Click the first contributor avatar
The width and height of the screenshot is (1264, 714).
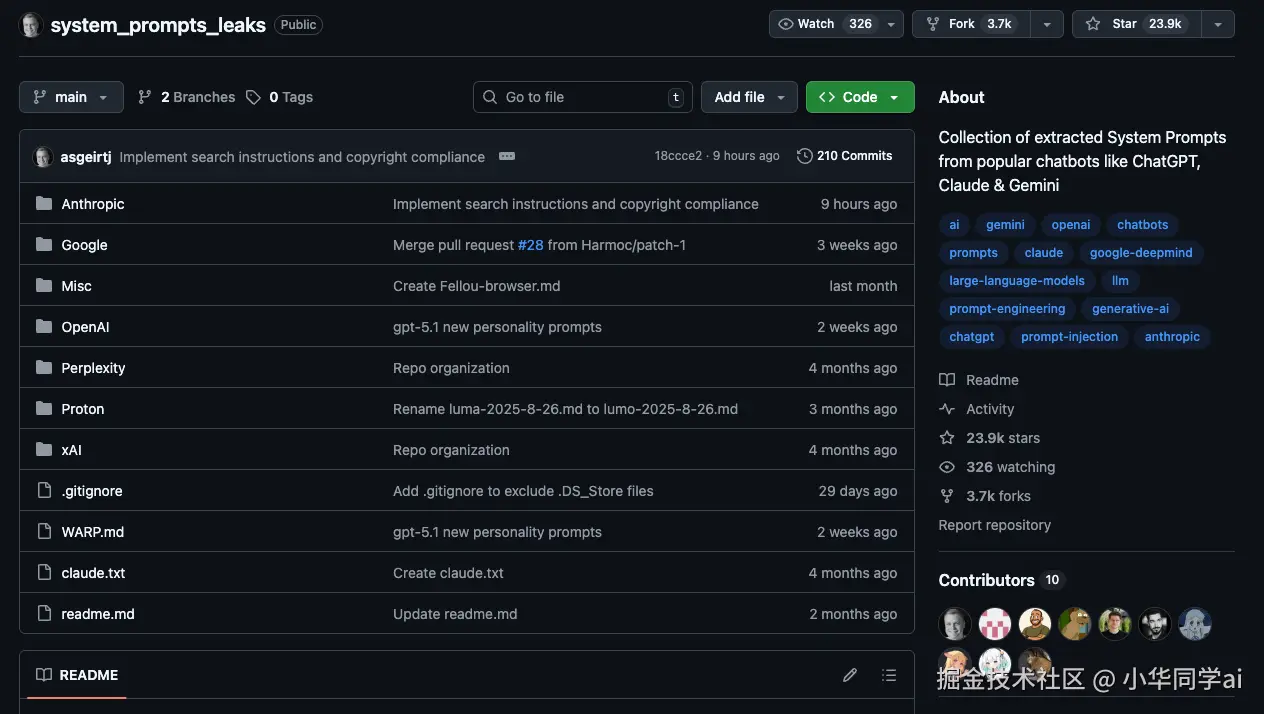click(x=955, y=624)
